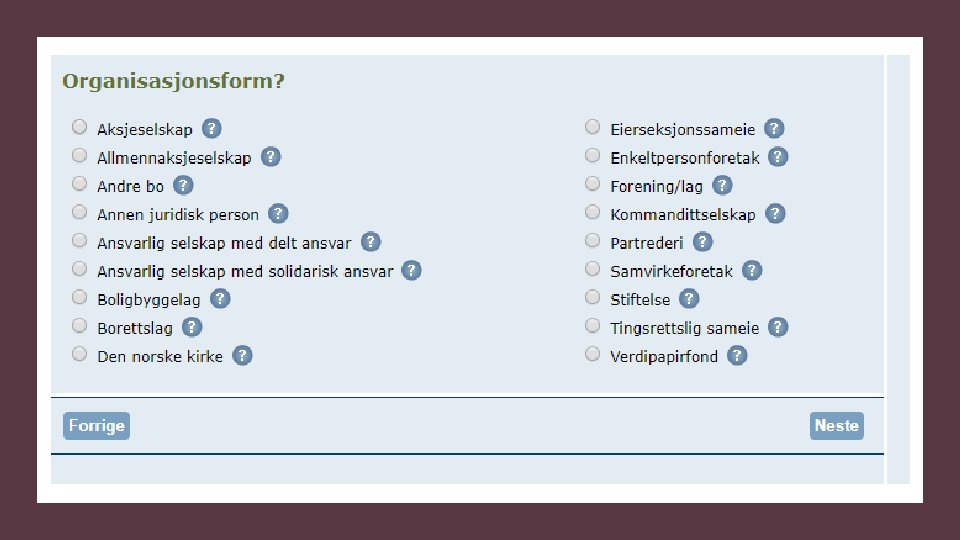Select Annen juridisk person option

pyautogui.click(x=79, y=213)
